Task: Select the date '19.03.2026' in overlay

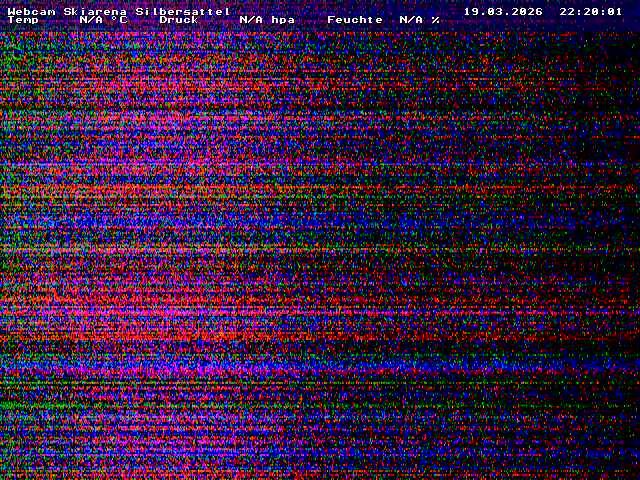Action: [503, 11]
